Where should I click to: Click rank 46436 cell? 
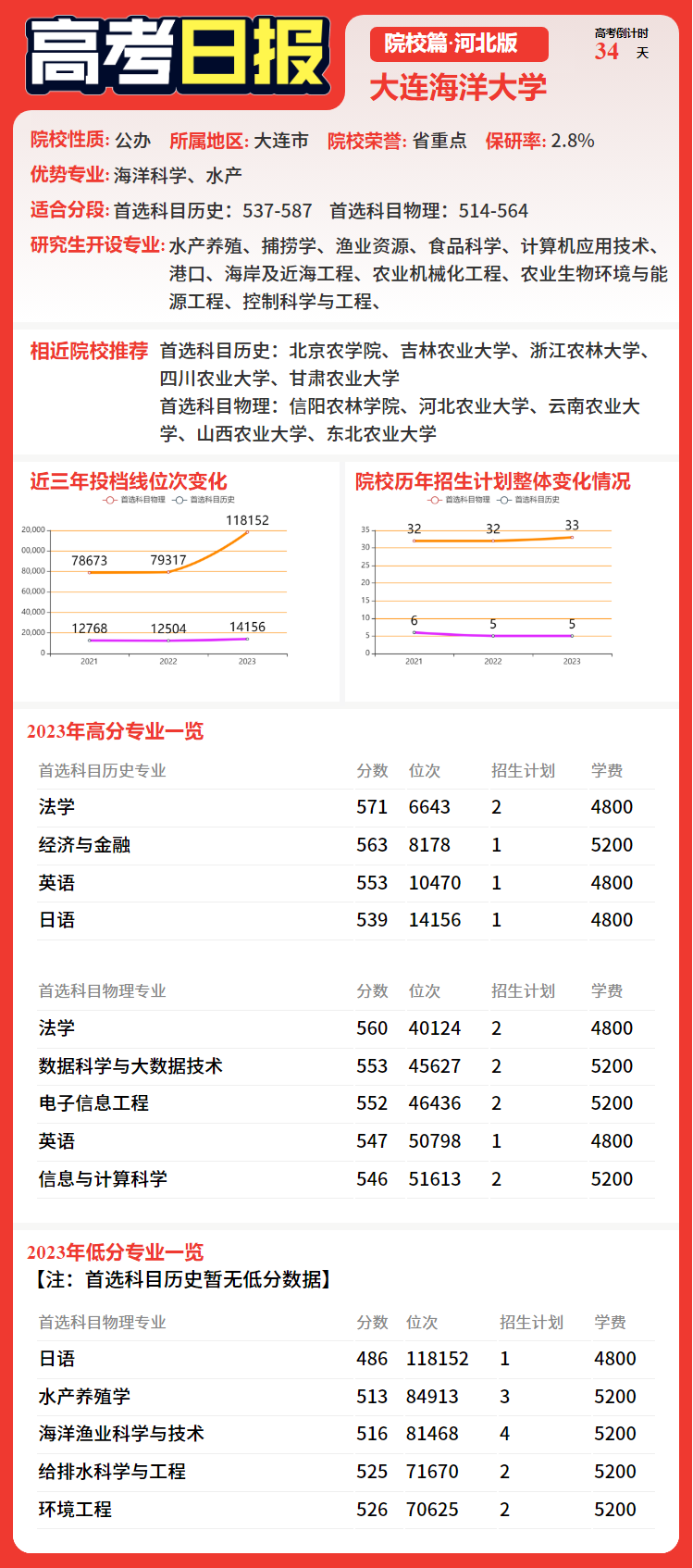[x=435, y=1103]
